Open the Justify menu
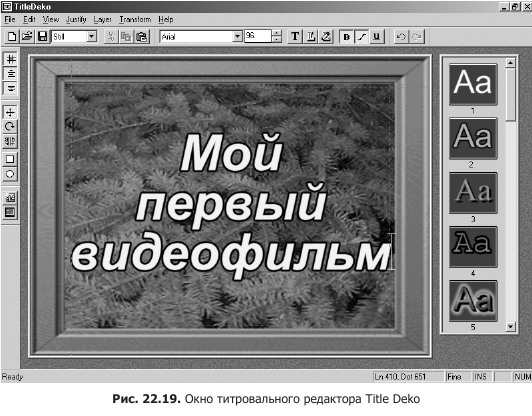Screen dimensions: 532x416 (x=76, y=19)
